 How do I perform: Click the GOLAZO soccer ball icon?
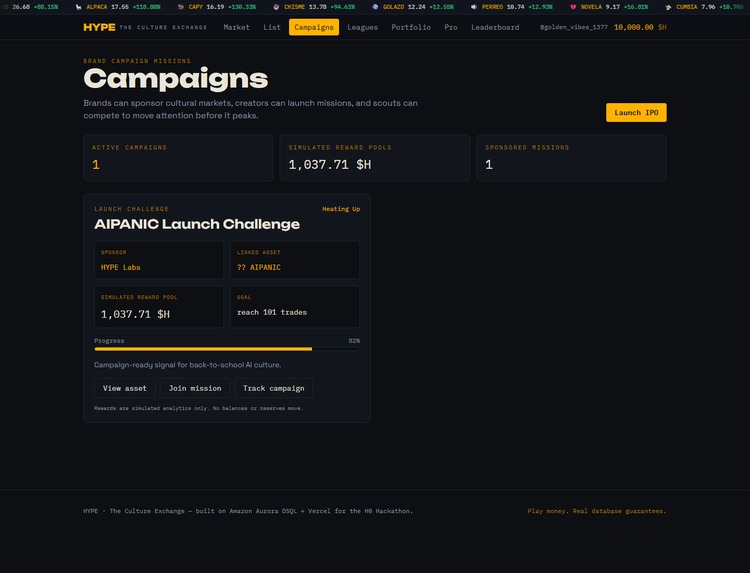[375, 7]
